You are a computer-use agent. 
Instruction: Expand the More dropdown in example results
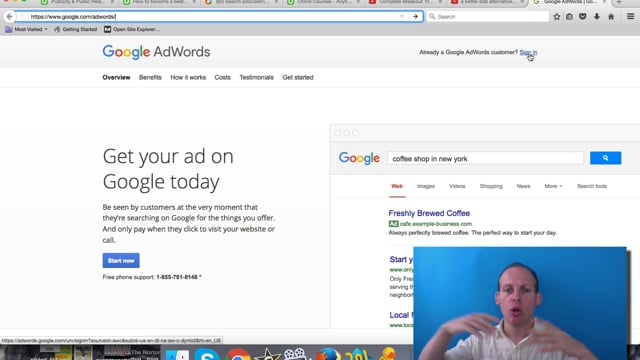[x=553, y=187]
